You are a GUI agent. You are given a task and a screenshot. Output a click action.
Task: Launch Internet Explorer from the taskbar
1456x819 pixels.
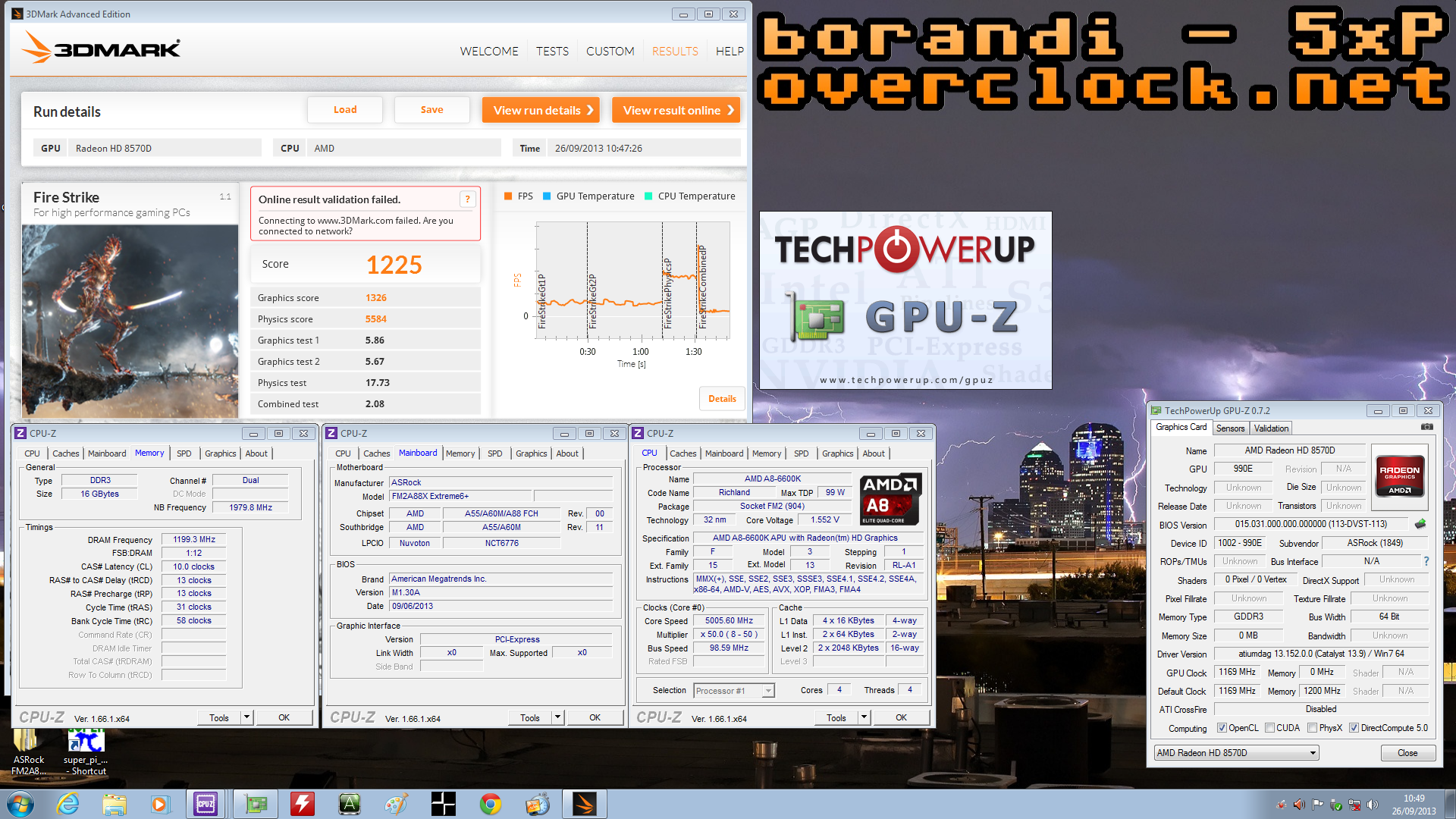(x=67, y=804)
